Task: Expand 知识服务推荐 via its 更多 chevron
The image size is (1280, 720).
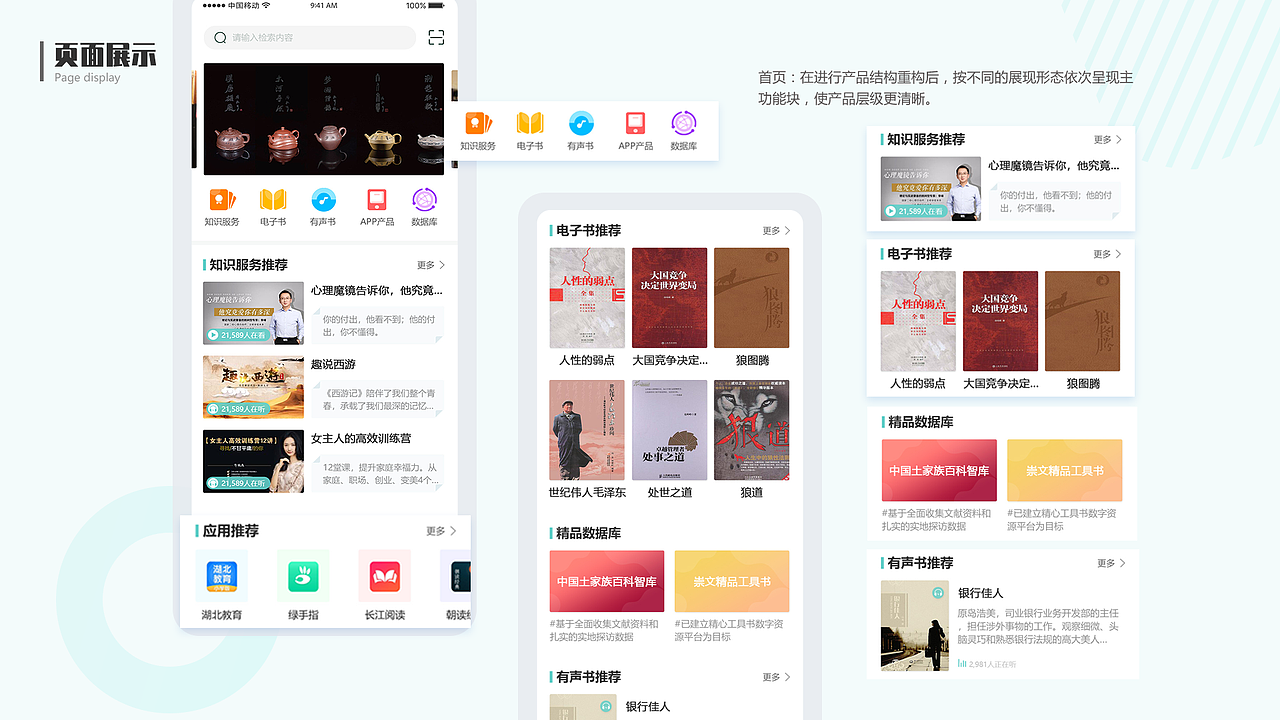Action: 438,265
